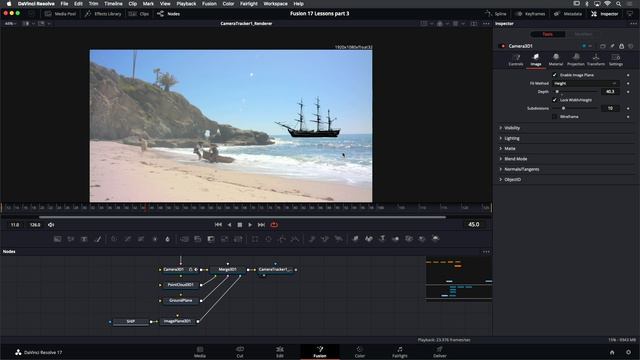Add a Paint tool from toolbar
Screen dimensions: 640x360
point(98,239)
